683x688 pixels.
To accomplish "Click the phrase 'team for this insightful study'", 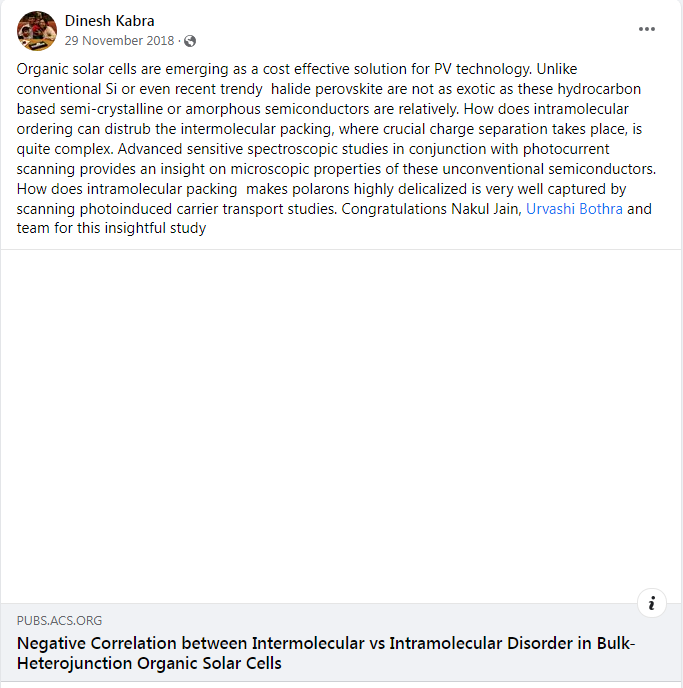I will click(x=112, y=228).
